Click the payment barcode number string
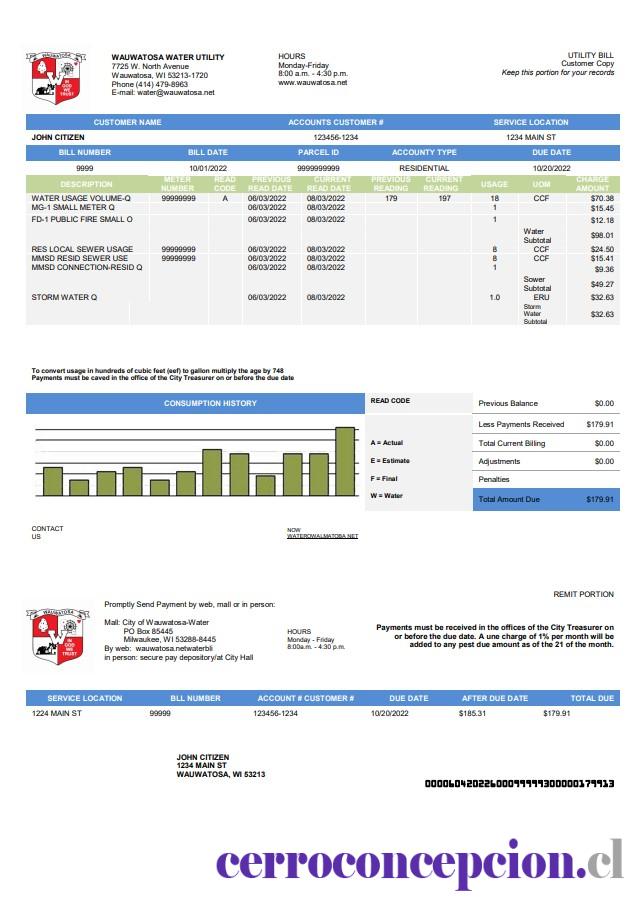The width and height of the screenshot is (644, 914). coord(519,784)
